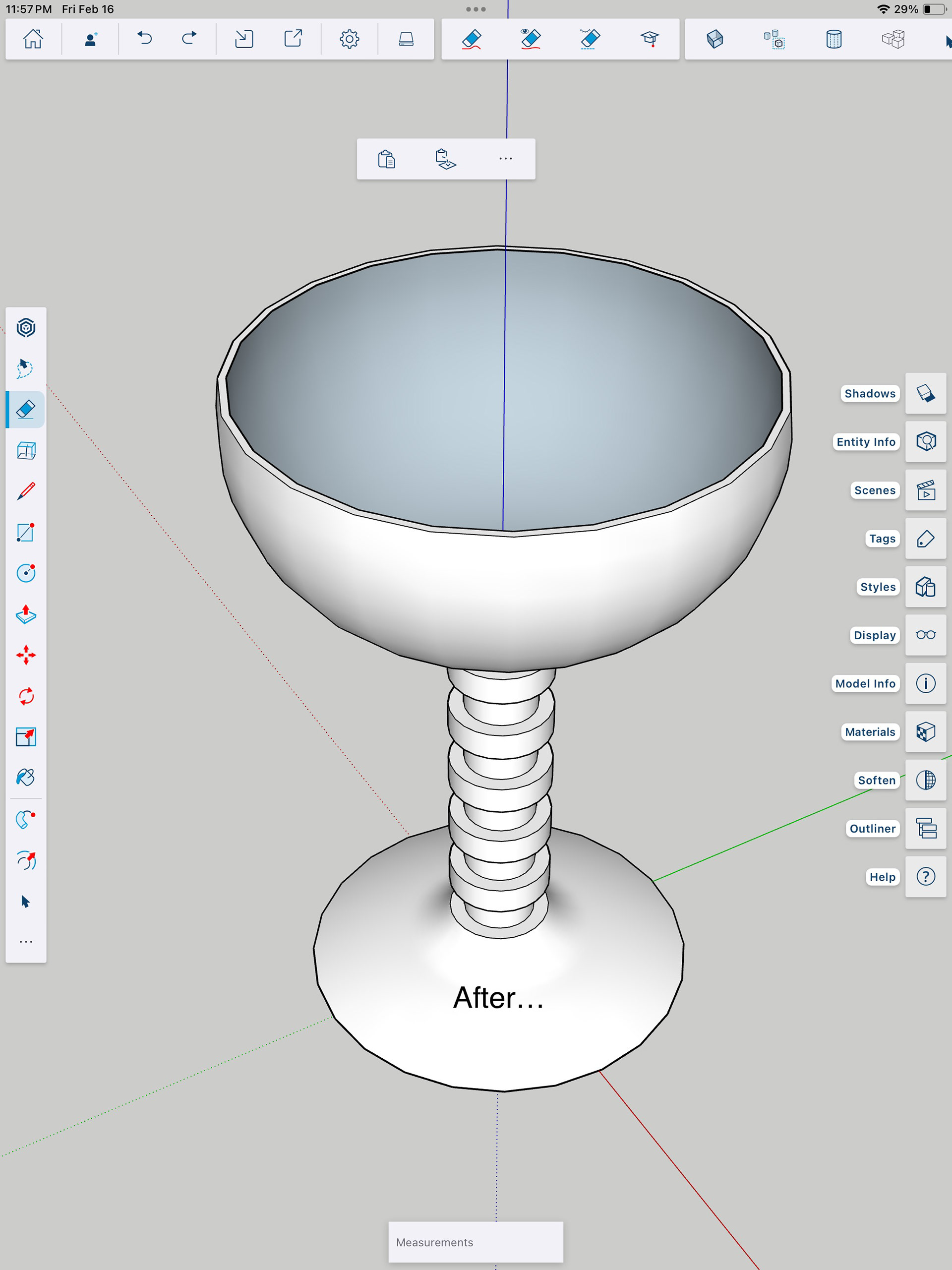Open app settings gear
952x1270 pixels.
point(349,39)
